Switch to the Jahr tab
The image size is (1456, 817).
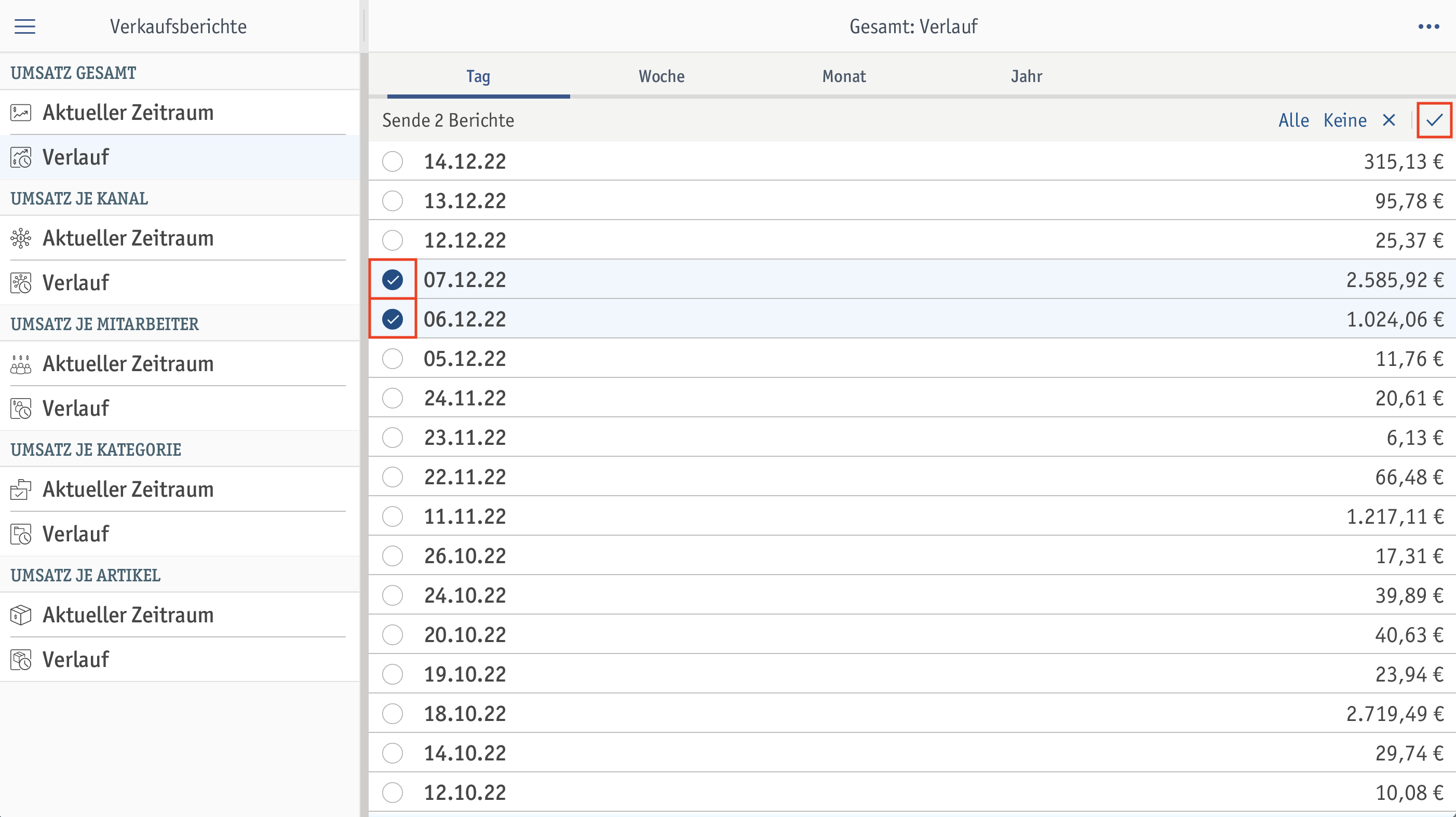1027,76
